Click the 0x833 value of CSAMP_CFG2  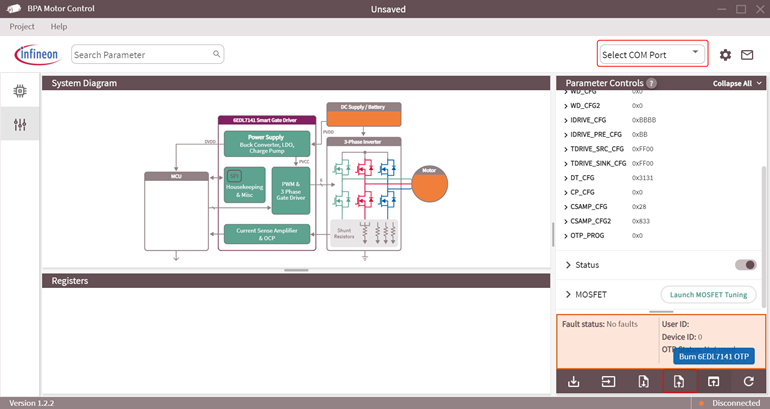[x=640, y=221]
